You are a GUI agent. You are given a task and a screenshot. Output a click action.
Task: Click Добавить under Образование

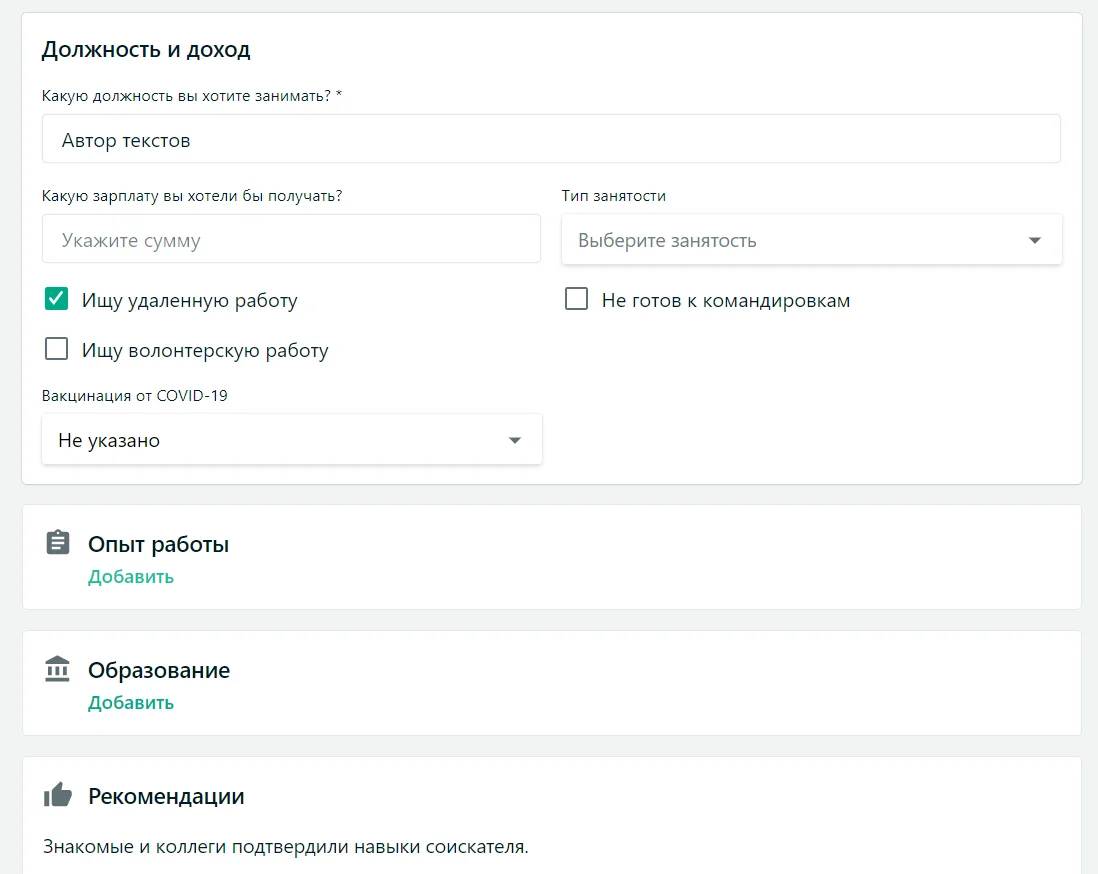[131, 703]
